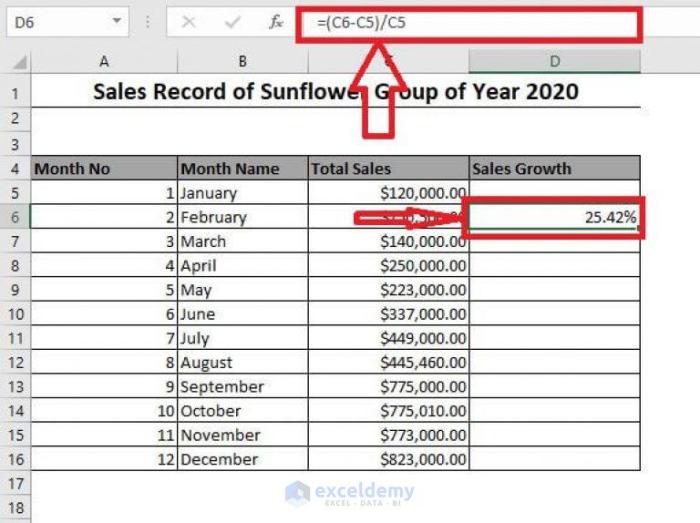700x523 pixels.
Task: Select the October cell
Action: tap(243, 411)
